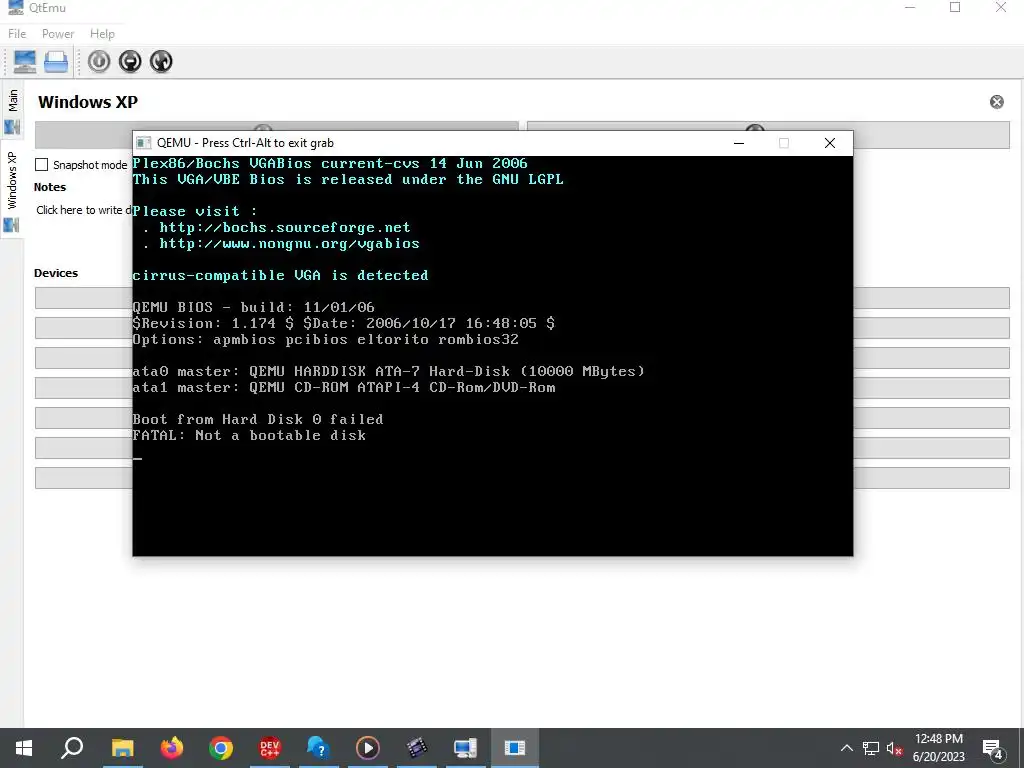
Task: Open the Help menu
Action: pyautogui.click(x=102, y=34)
